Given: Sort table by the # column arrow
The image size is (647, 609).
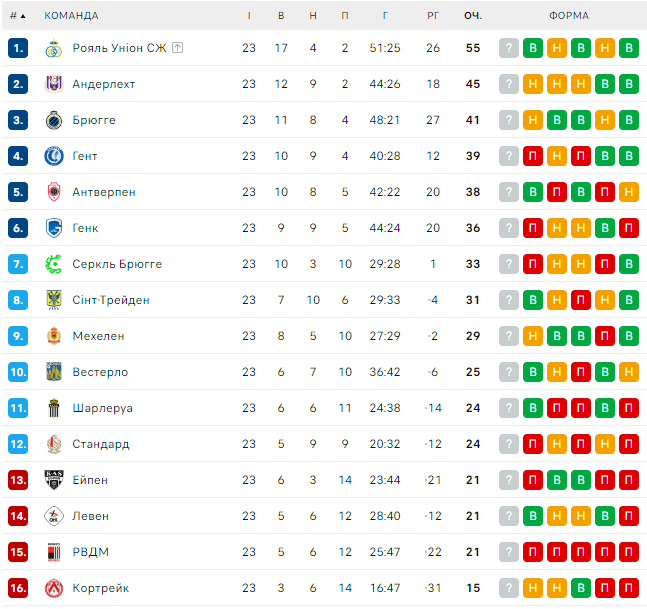Looking at the screenshot, I should 23,16.
